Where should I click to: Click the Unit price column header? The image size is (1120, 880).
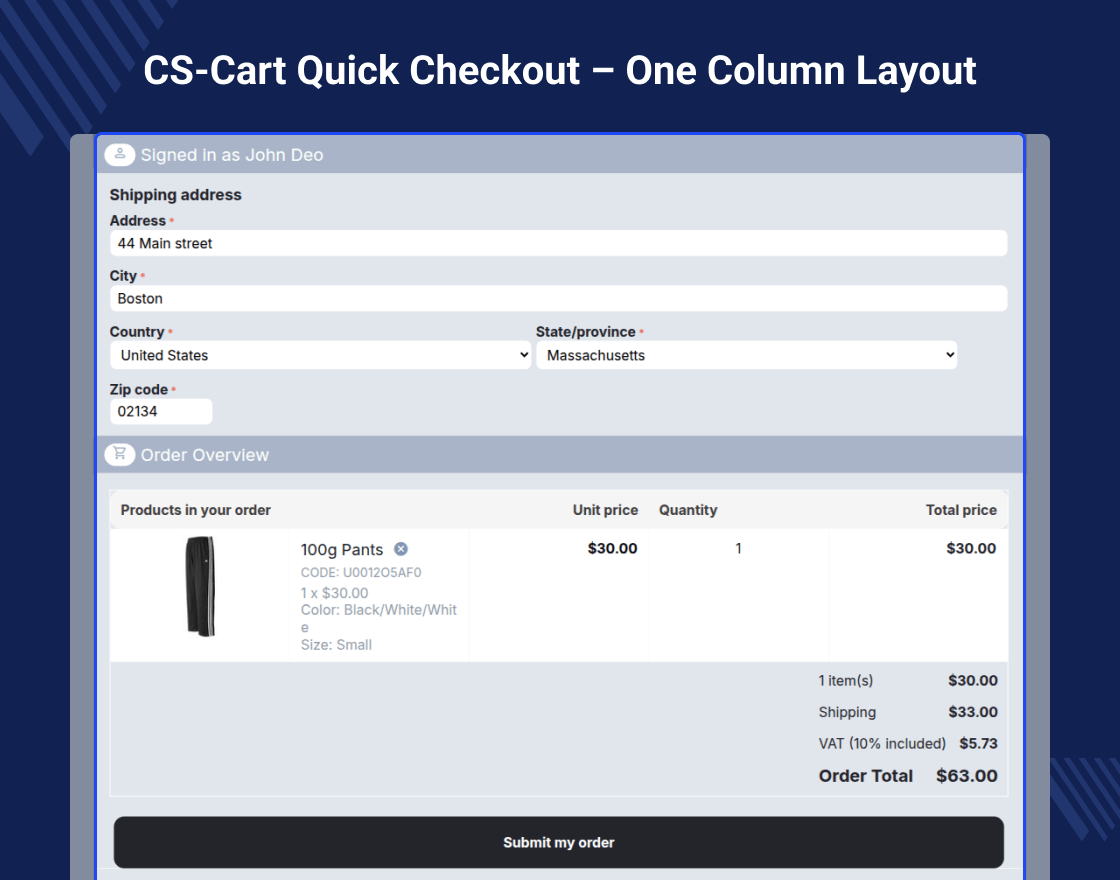[605, 510]
